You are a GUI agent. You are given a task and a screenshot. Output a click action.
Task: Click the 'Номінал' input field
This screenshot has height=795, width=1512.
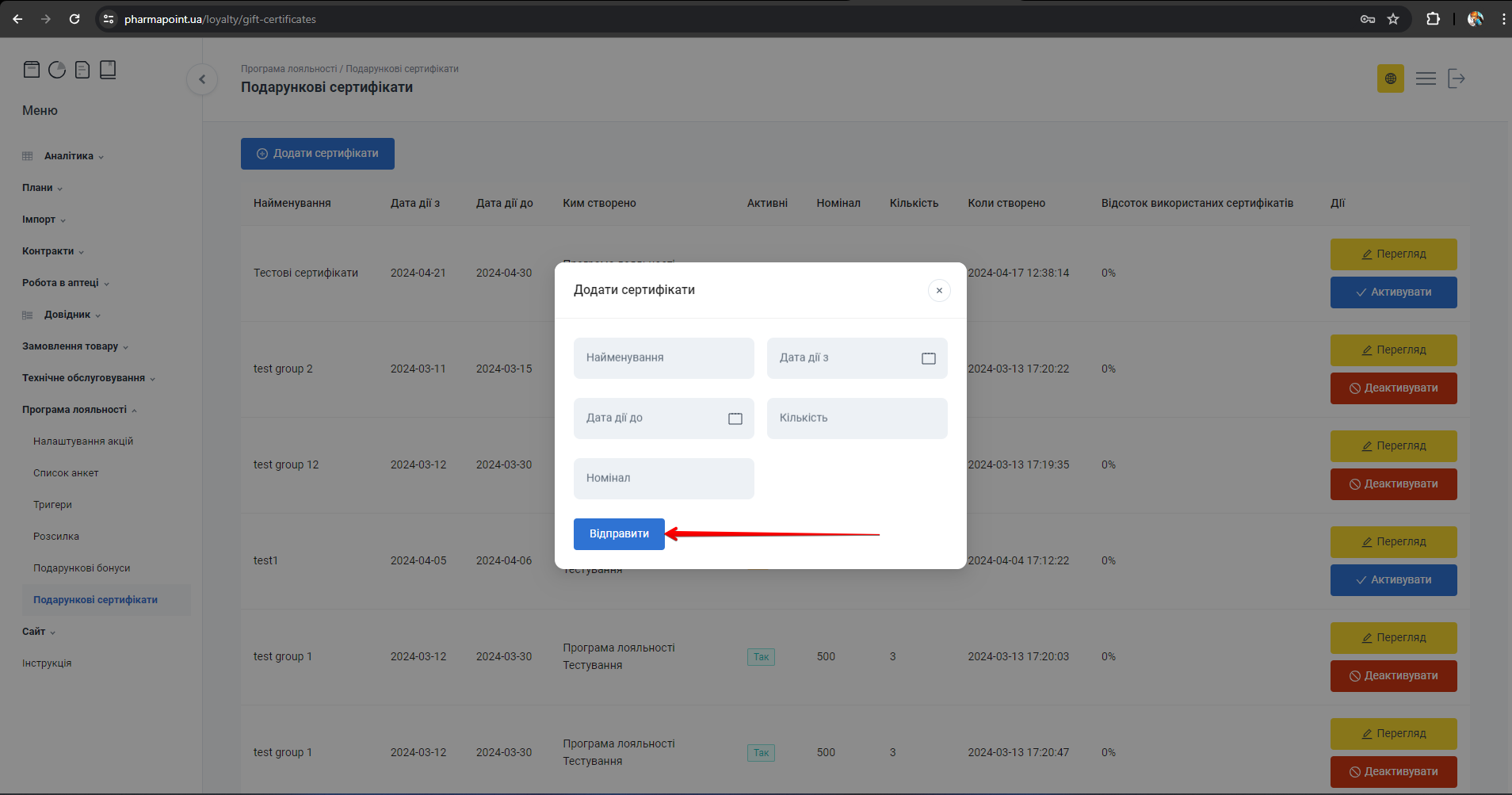663,479
